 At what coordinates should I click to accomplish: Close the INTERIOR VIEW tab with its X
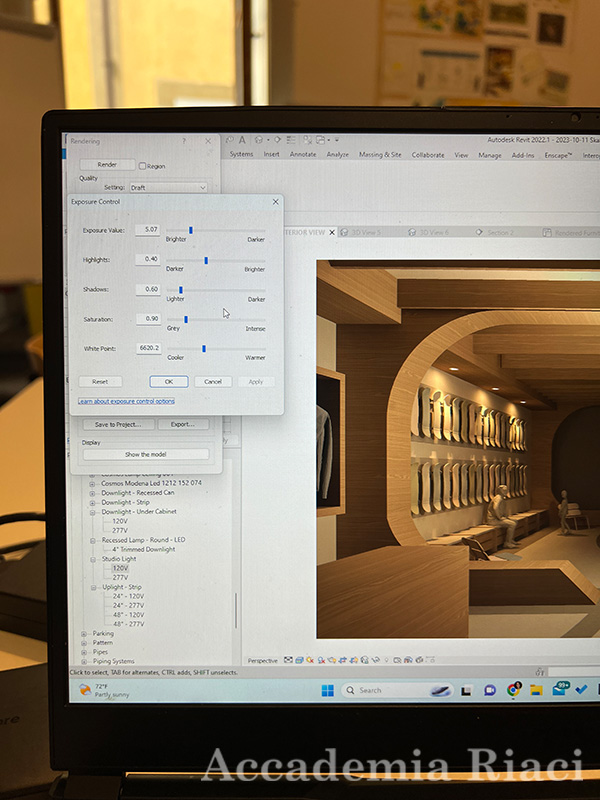[332, 233]
